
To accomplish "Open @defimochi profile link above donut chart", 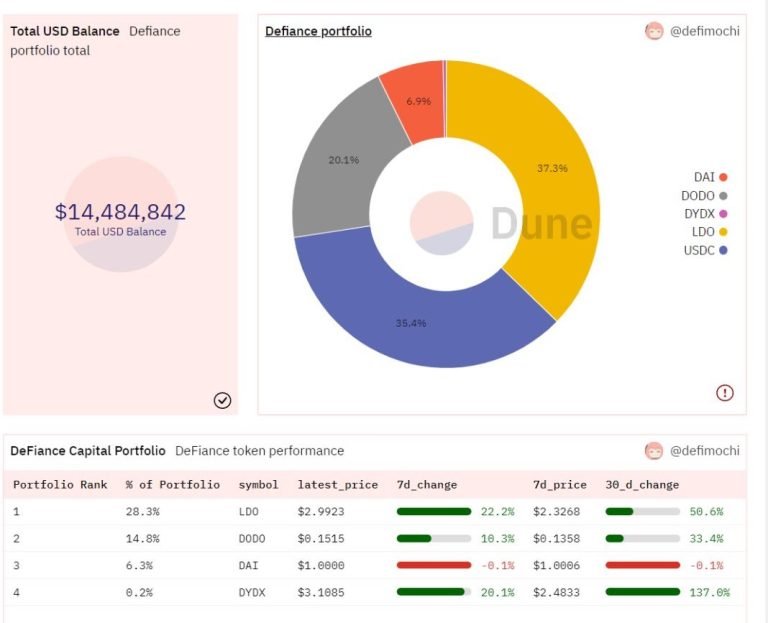I will point(704,31).
